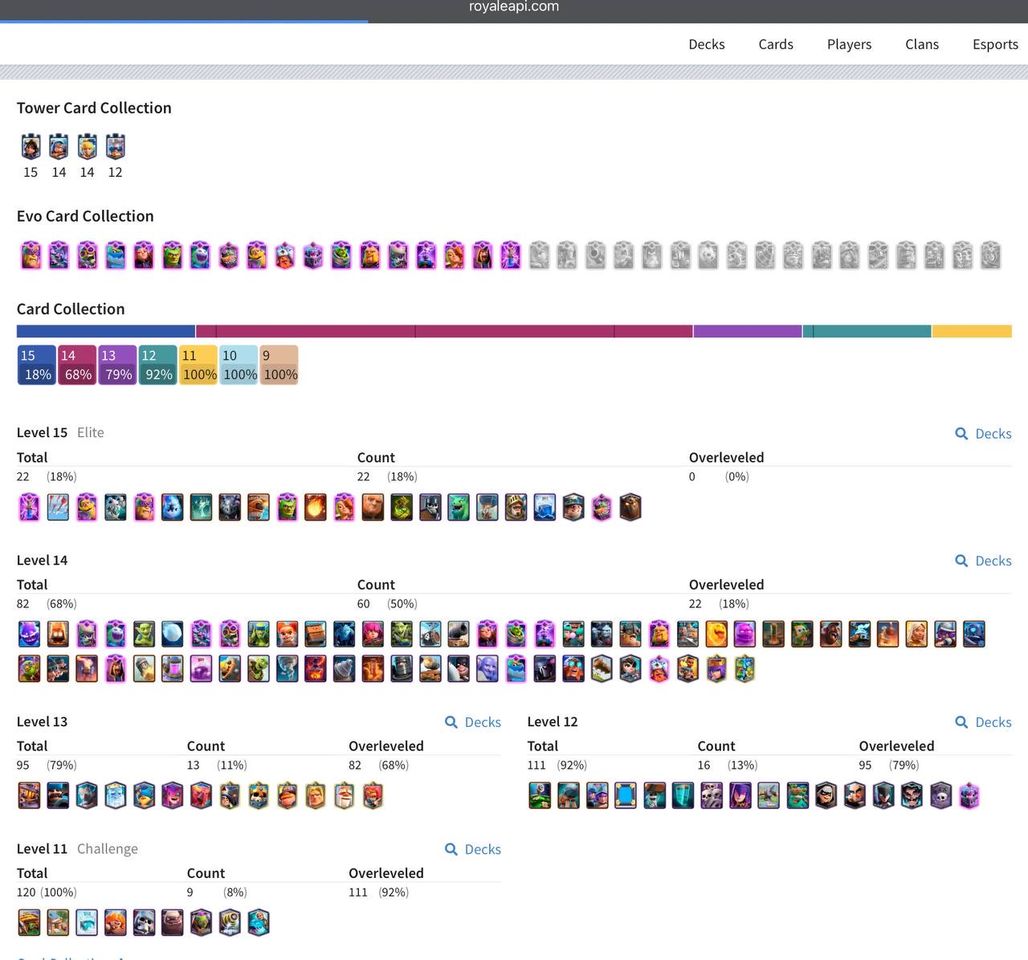
Task: Click the Level 12 Total value 111
Action: (x=536, y=765)
